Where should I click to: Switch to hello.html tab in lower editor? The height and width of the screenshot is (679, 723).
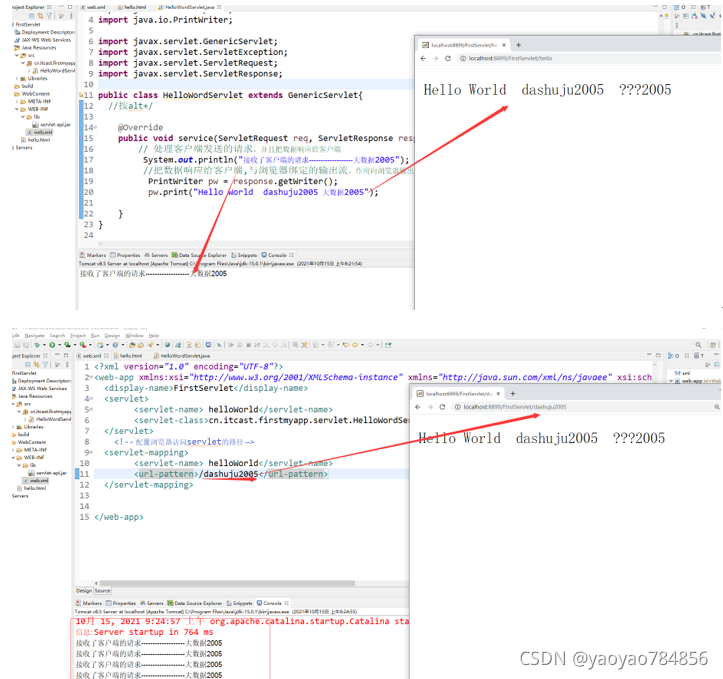click(x=128, y=356)
